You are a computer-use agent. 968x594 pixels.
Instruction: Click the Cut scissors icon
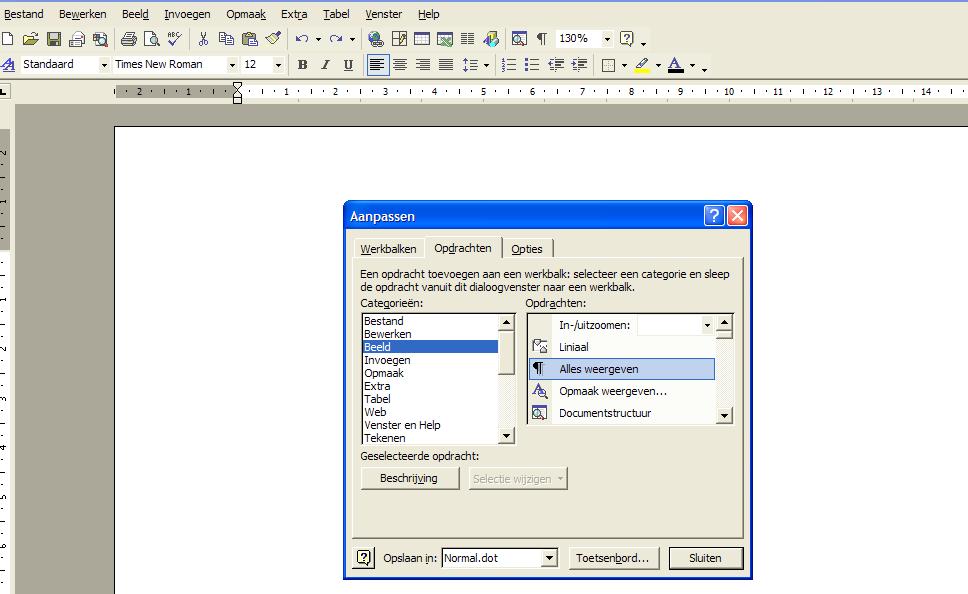pos(203,39)
